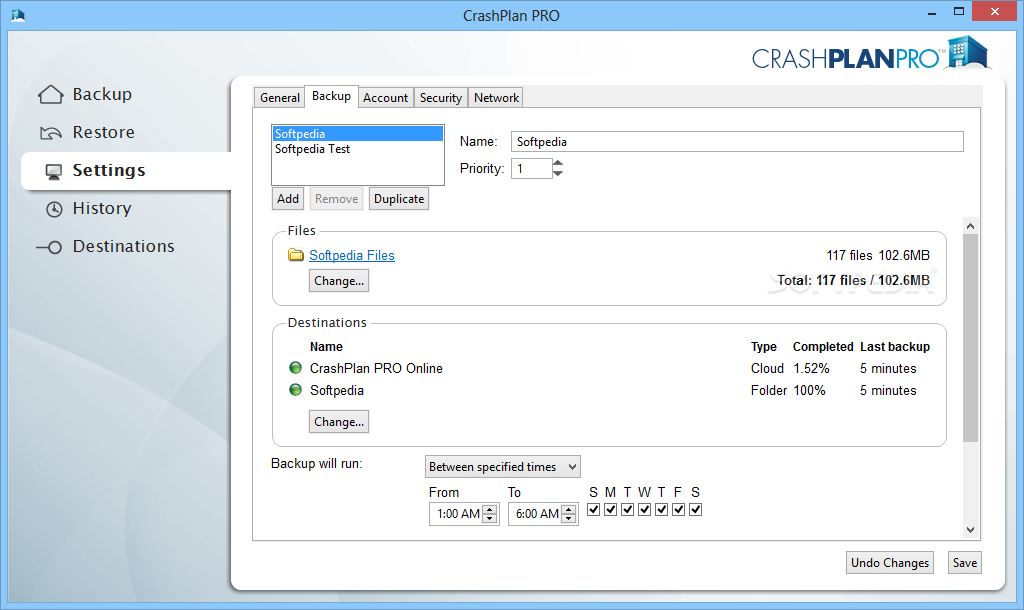Increase the Priority value

558,163
